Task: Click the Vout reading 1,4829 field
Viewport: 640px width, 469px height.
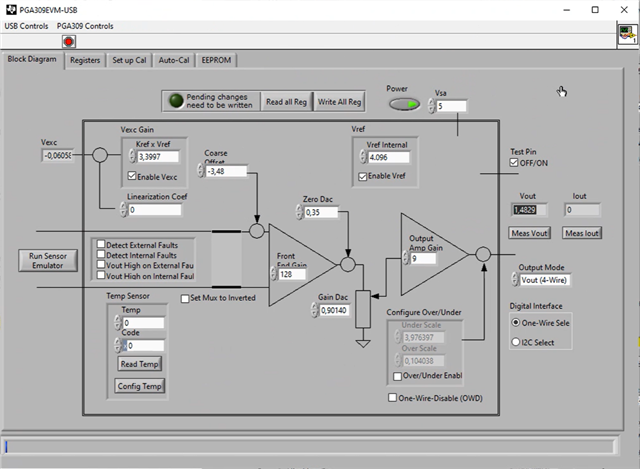Action: tap(529, 210)
